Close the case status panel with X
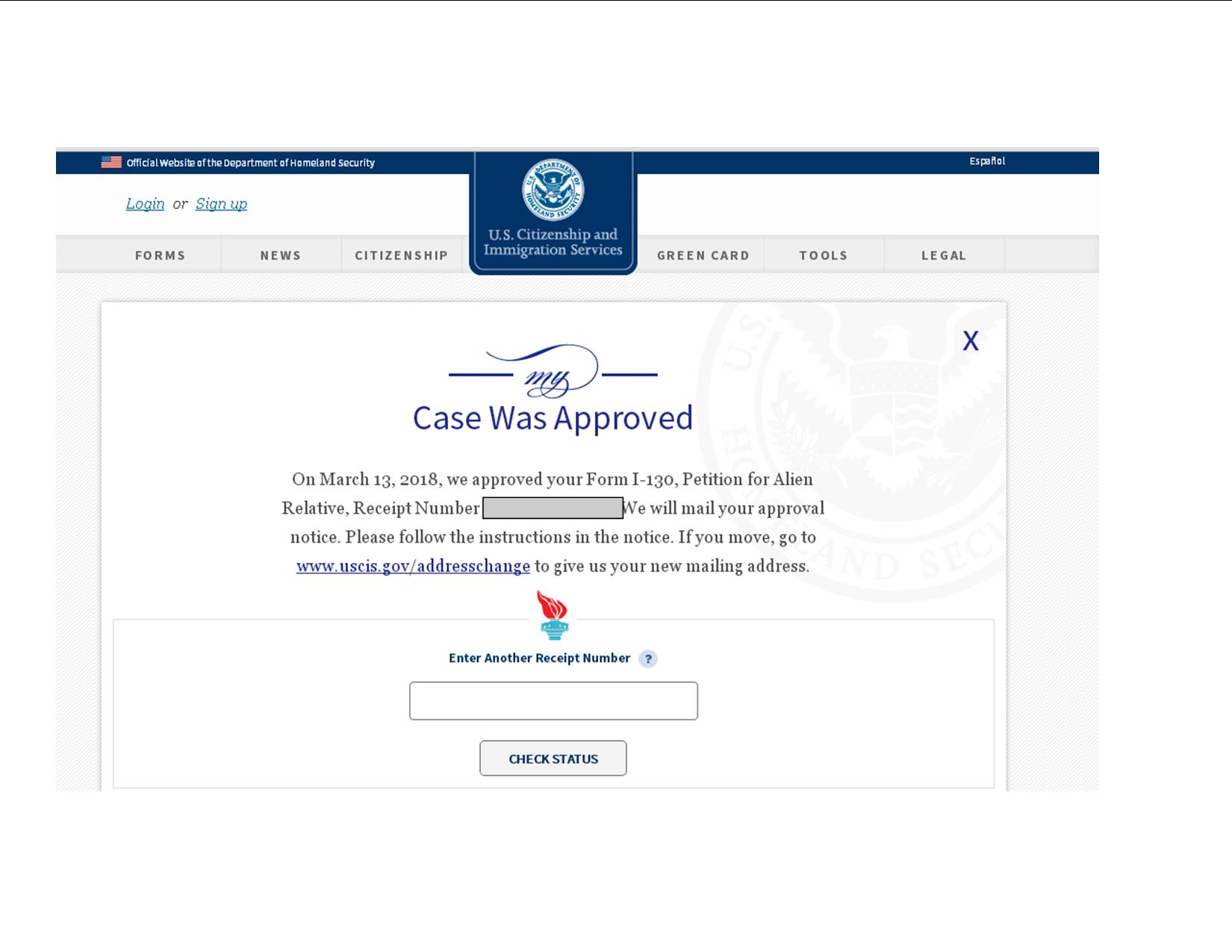Screen dimensions: 1232x952 pos(970,341)
